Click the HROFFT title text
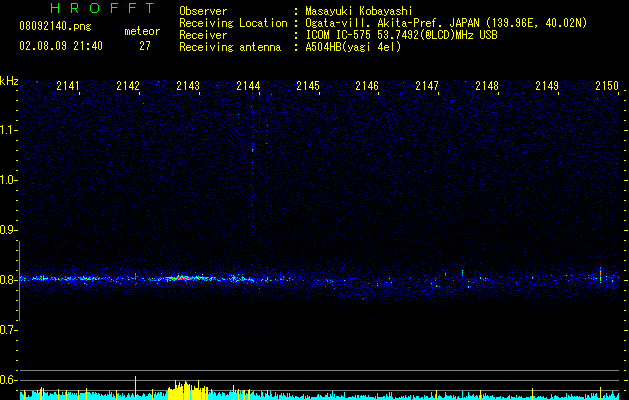 click(103, 8)
